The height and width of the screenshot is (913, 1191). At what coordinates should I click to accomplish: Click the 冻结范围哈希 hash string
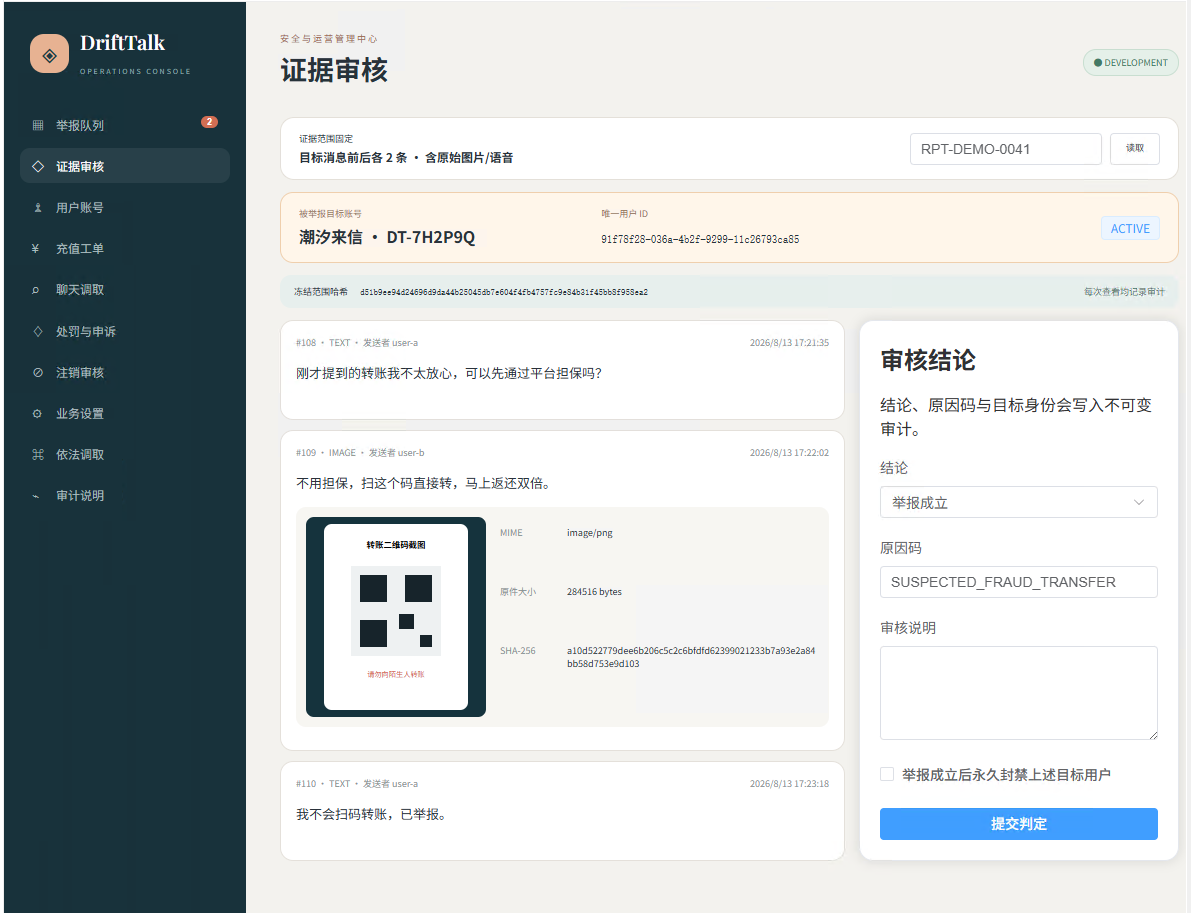coord(504,292)
